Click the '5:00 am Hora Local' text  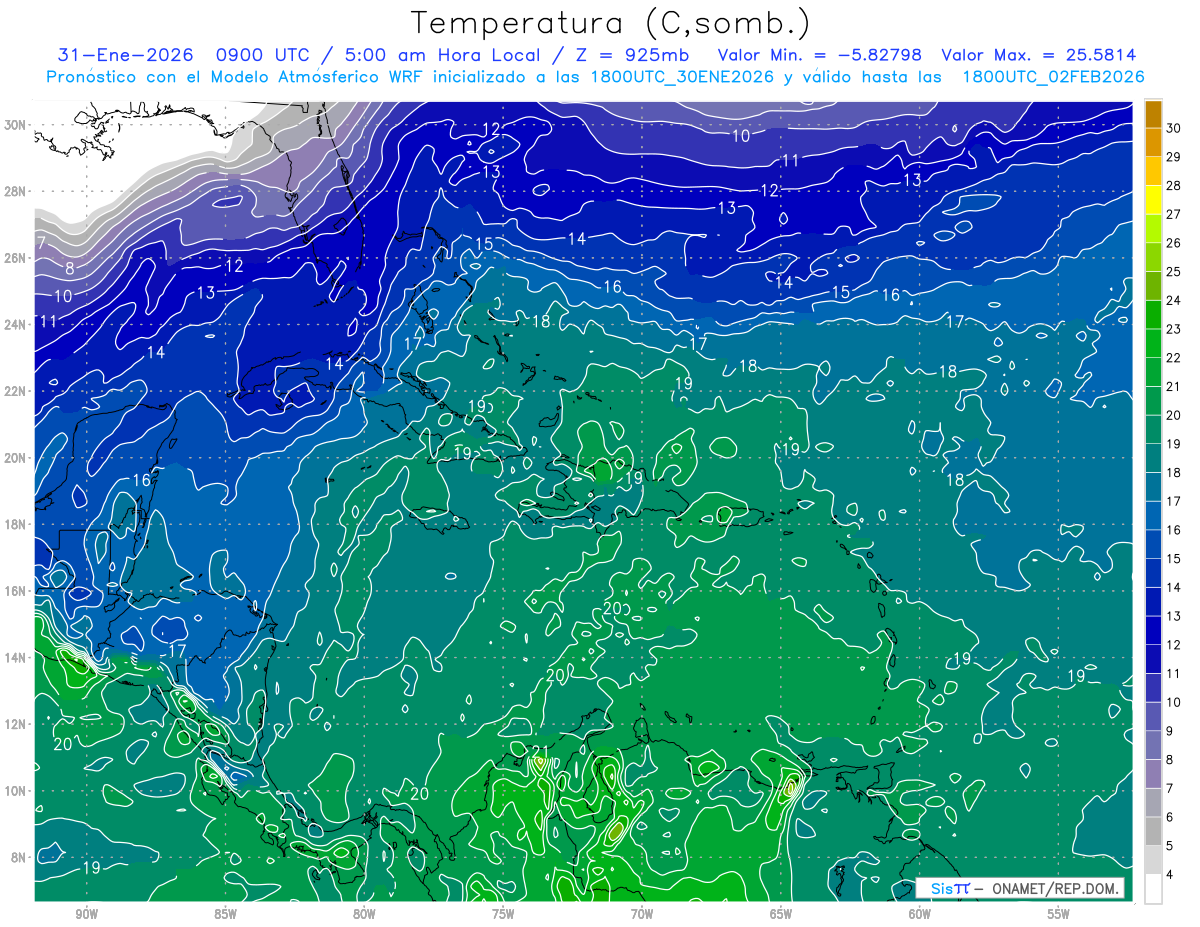point(441,55)
